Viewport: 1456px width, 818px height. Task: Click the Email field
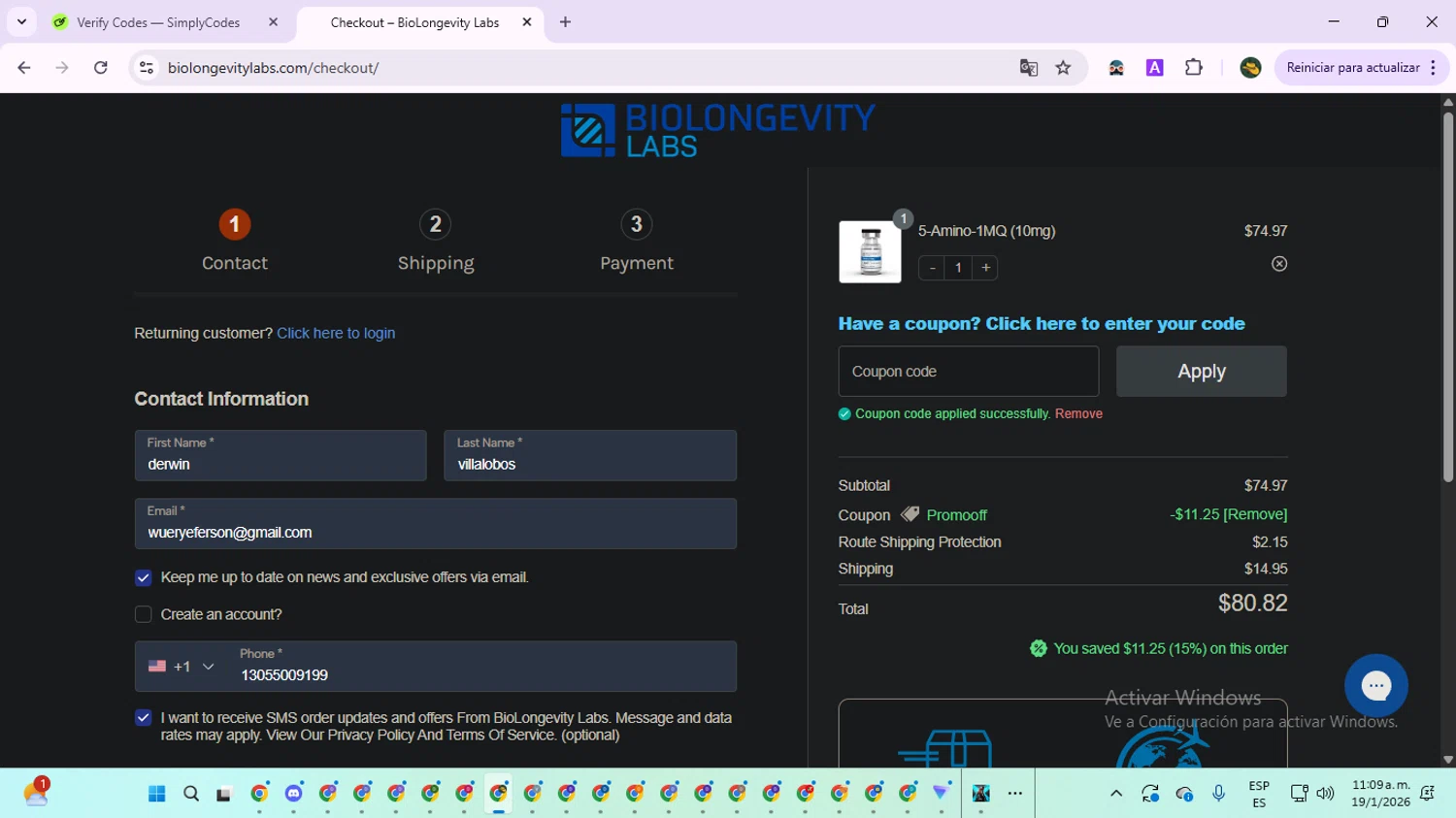pyautogui.click(x=436, y=524)
